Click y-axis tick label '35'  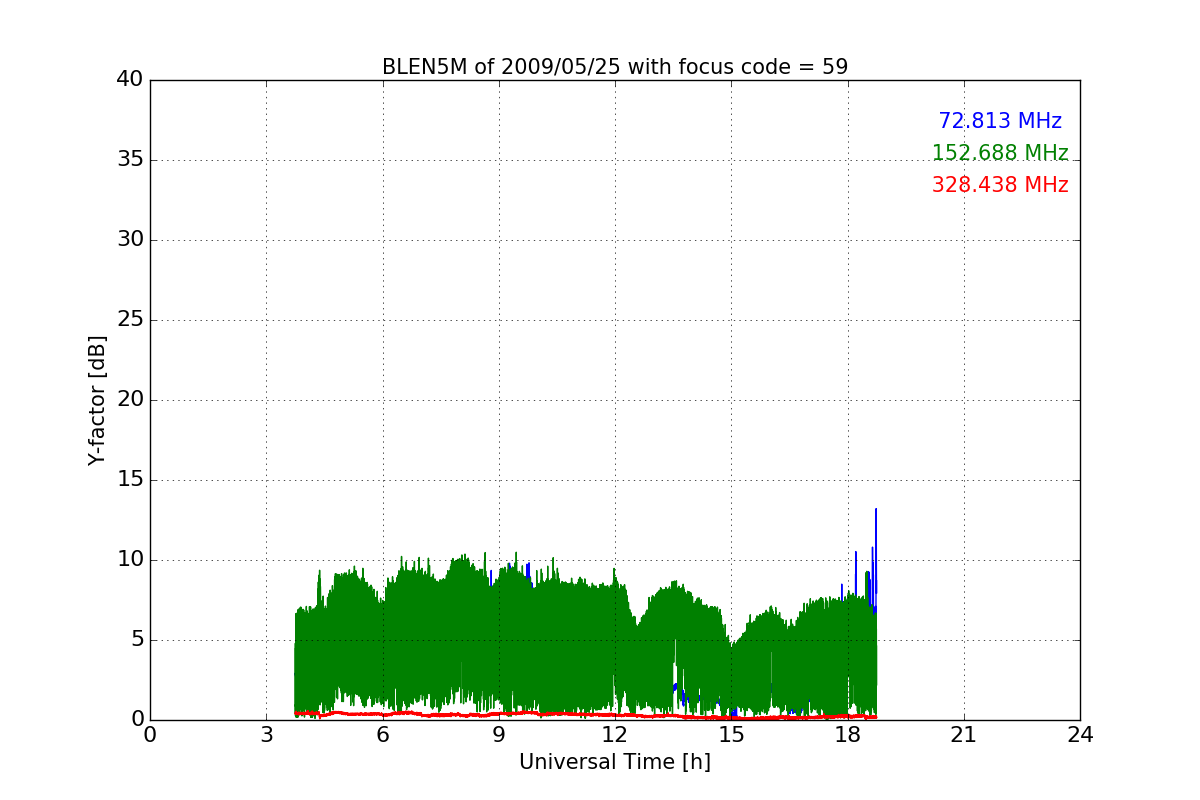[130, 160]
